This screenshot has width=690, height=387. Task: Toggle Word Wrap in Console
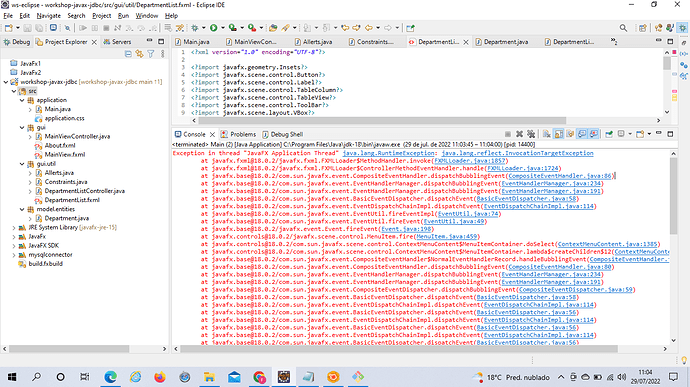point(570,134)
